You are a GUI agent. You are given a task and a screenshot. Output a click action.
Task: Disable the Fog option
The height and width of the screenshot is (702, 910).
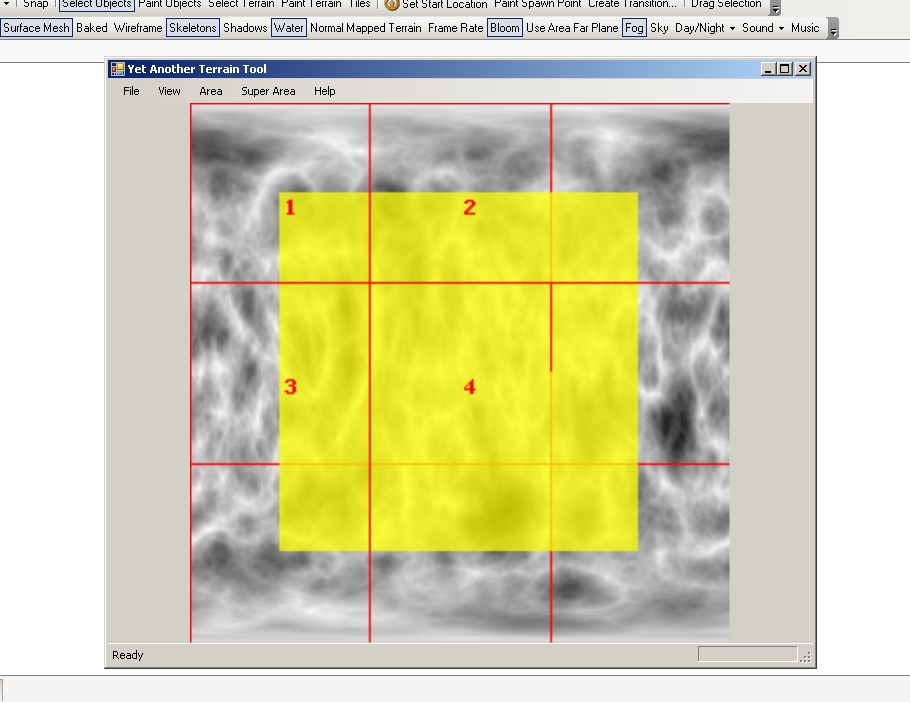tap(634, 28)
